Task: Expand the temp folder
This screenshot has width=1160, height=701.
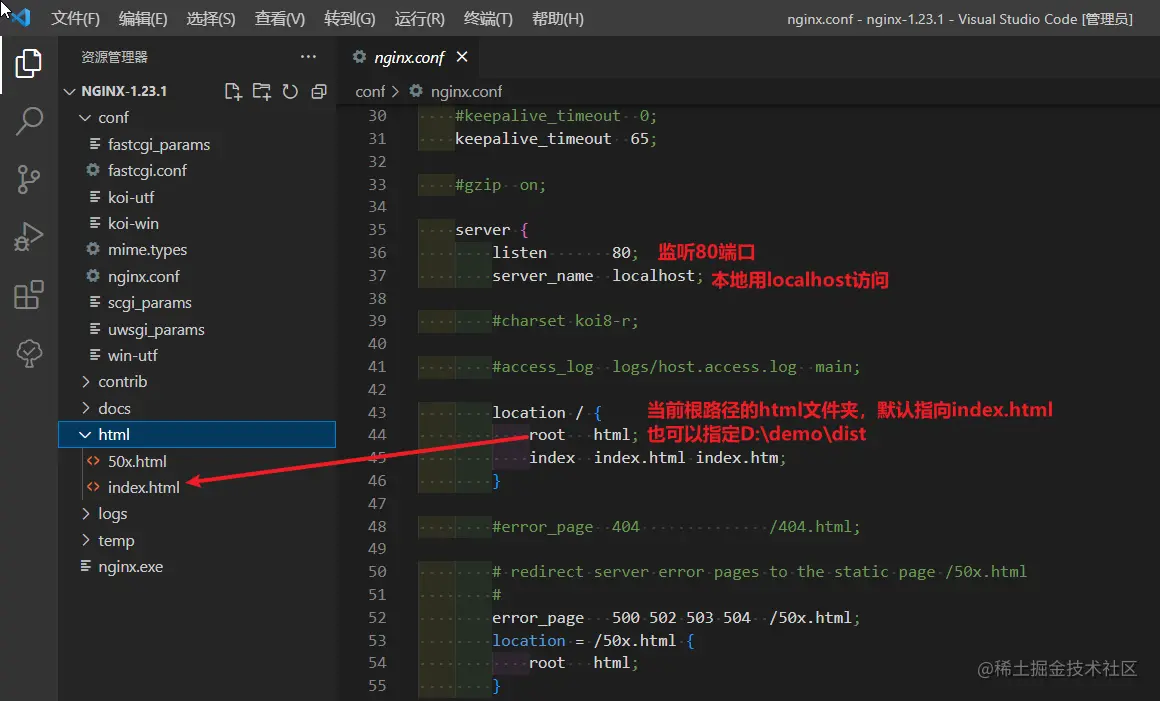Action: [85, 541]
